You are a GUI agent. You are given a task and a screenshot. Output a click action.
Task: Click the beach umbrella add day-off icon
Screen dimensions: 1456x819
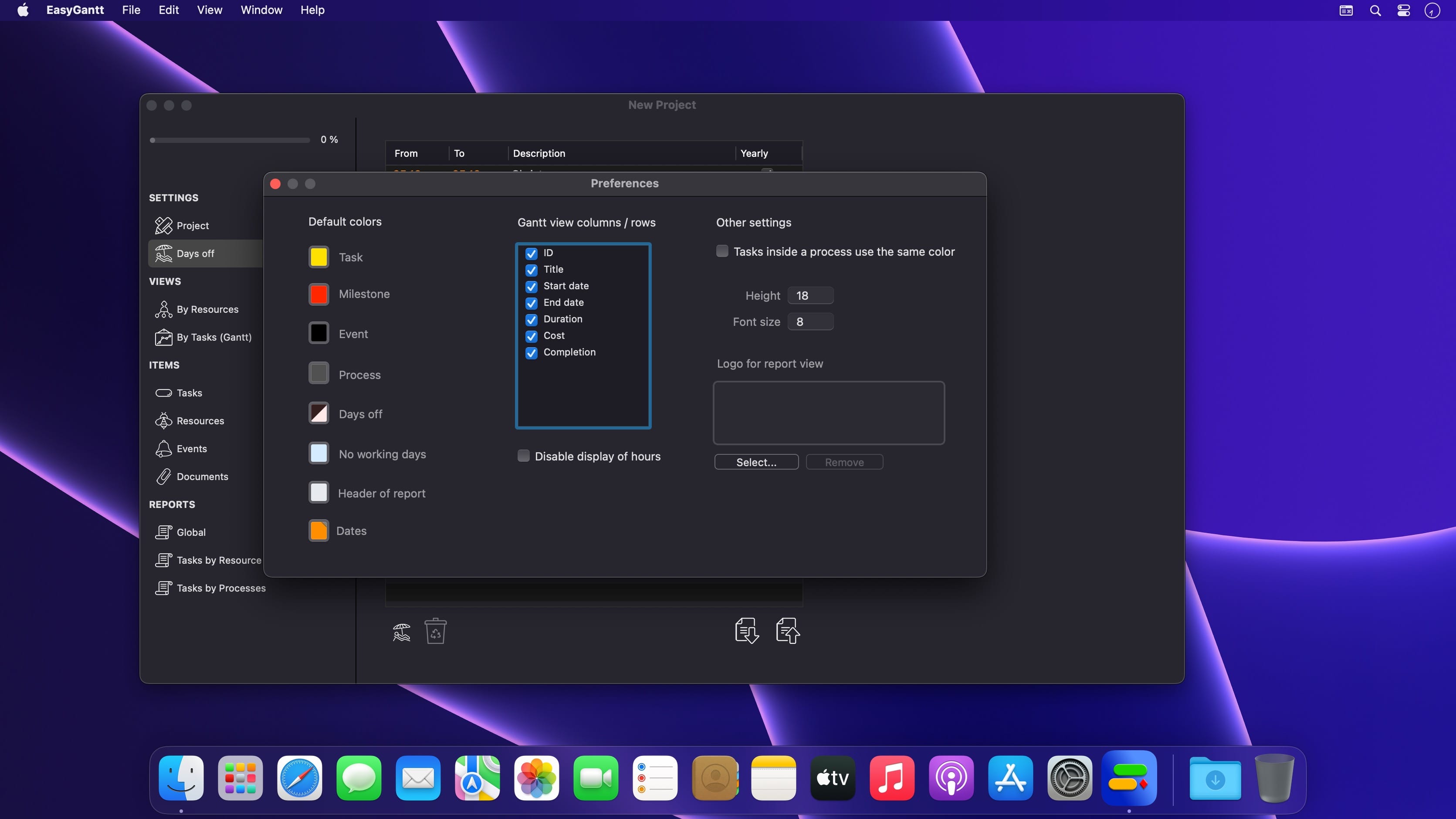[401, 631]
